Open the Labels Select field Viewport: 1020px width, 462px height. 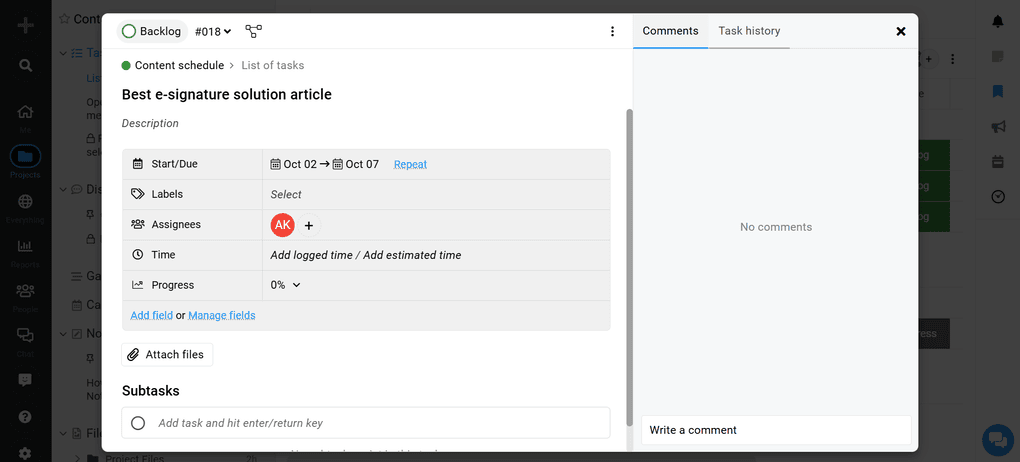(286, 195)
